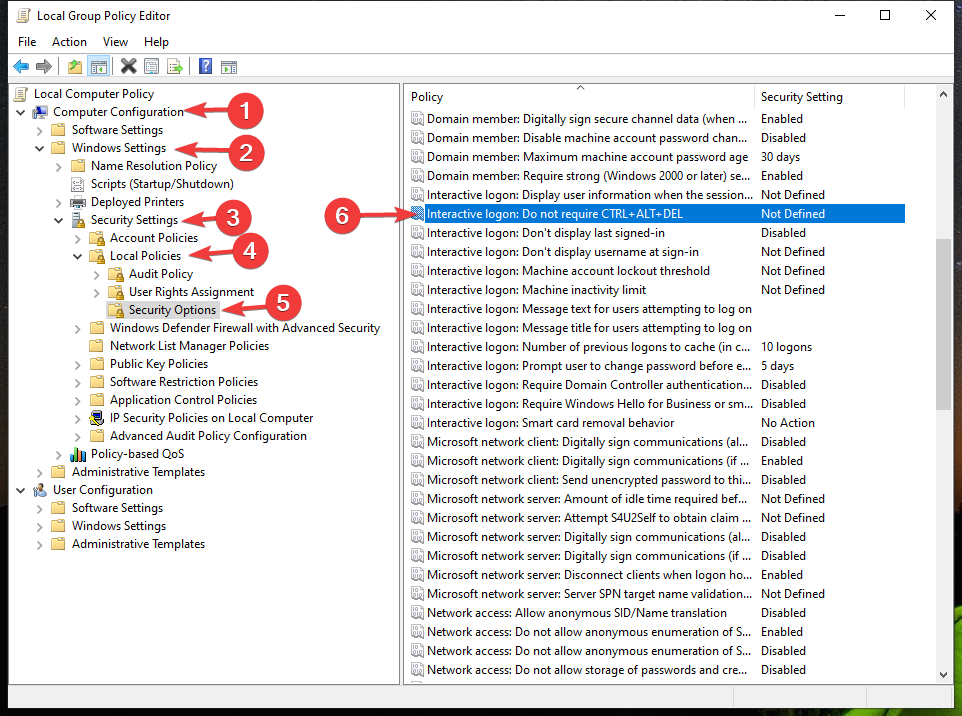This screenshot has height=716, width=962.
Task: Click the Properties toolbar icon
Action: click(x=152, y=66)
